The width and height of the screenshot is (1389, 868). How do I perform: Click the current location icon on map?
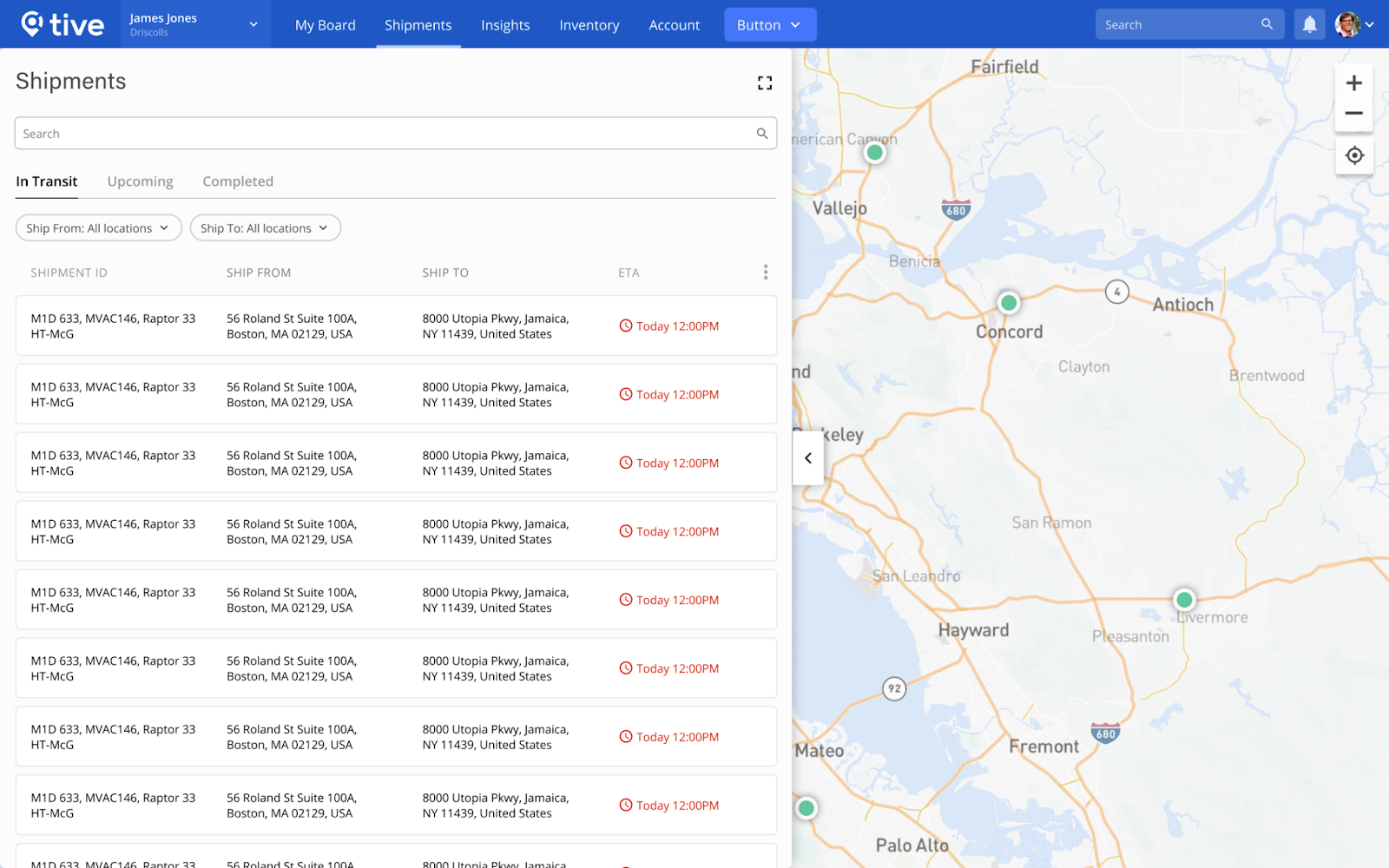[x=1354, y=155]
